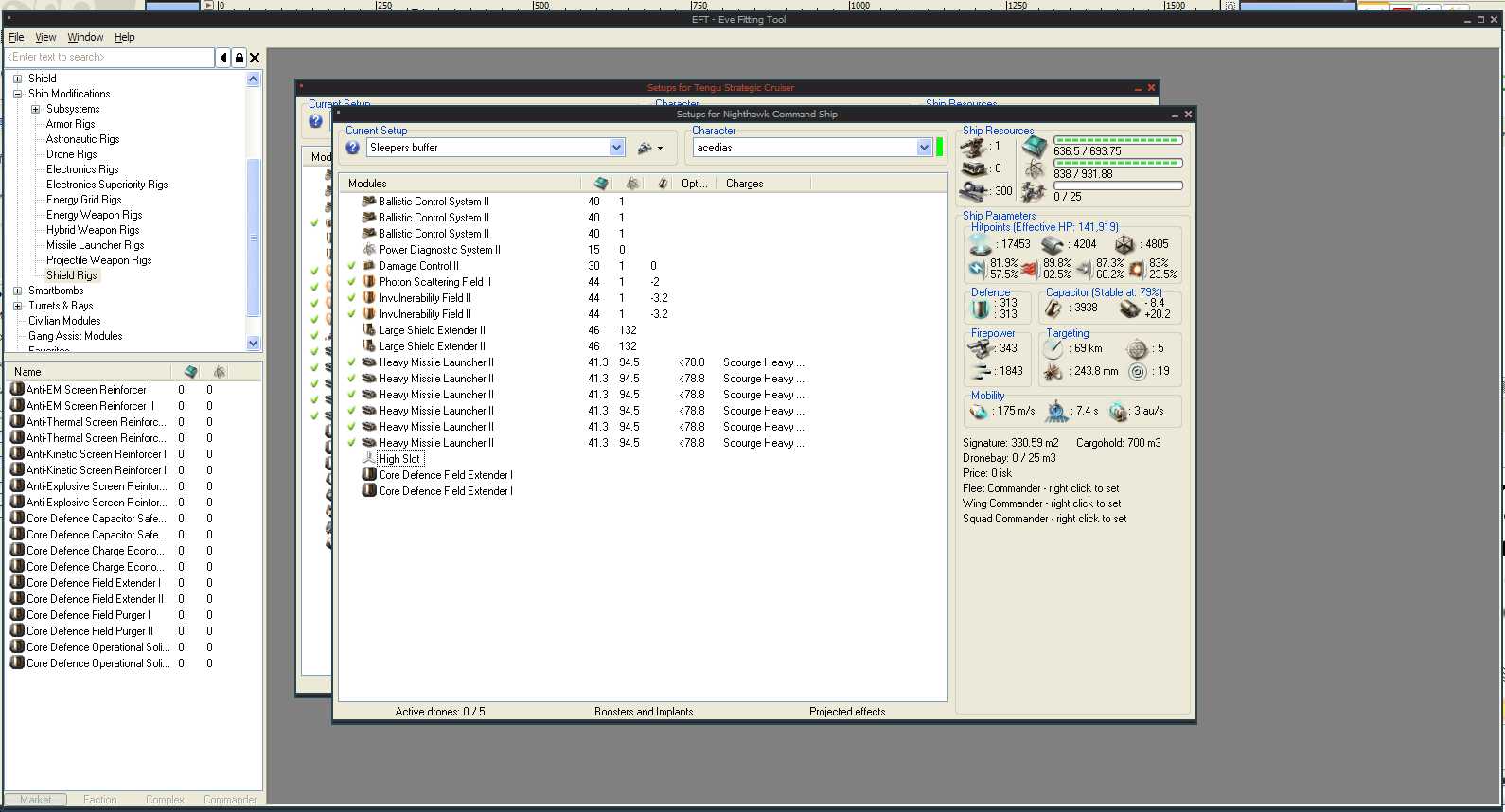Click the back arrow beside search box
Screen dimensions: 1505x812
[223, 58]
